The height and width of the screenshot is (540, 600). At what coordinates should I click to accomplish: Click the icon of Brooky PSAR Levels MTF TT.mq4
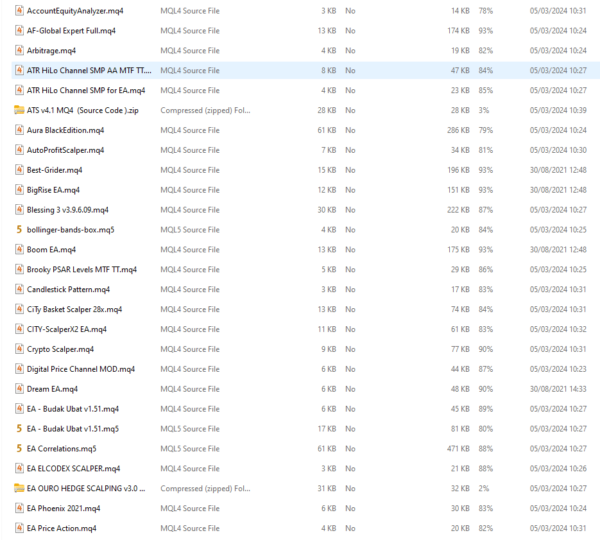[x=19, y=269]
